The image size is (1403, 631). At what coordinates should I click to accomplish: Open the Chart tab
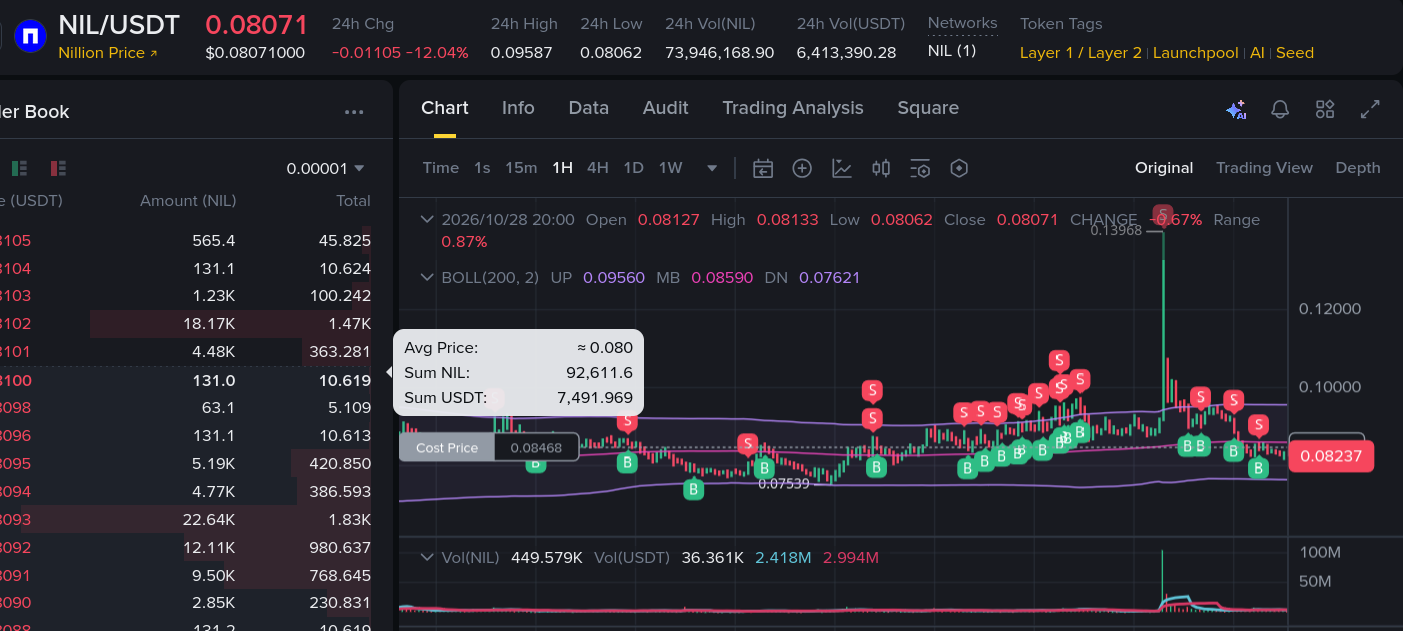(445, 108)
